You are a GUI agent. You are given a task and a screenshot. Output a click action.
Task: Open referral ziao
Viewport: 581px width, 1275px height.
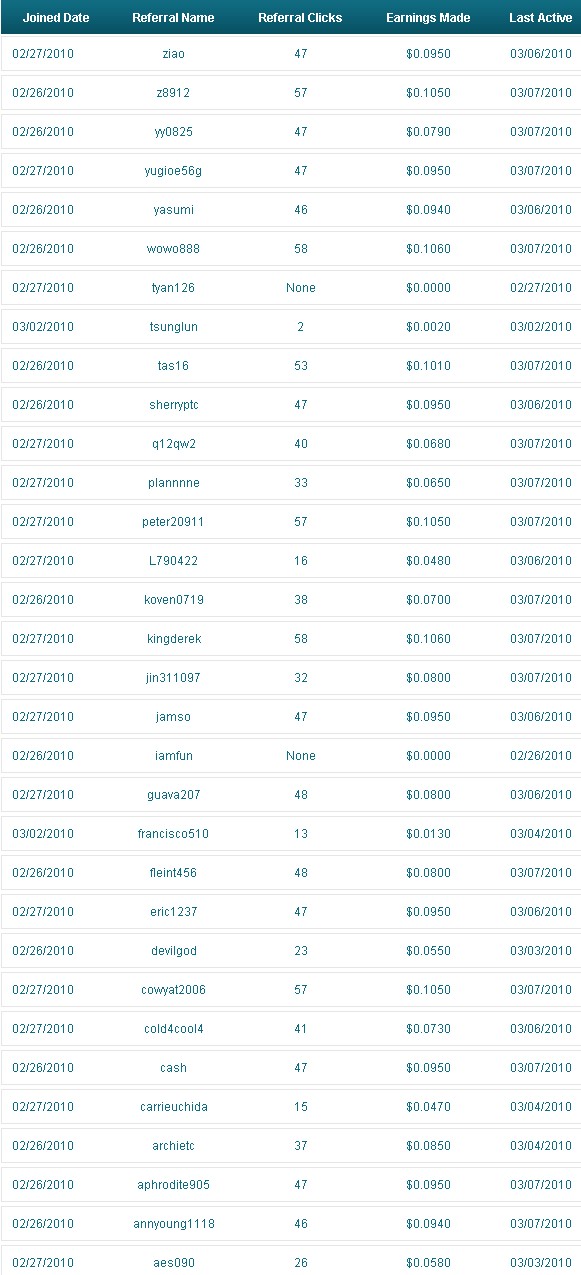(x=173, y=54)
